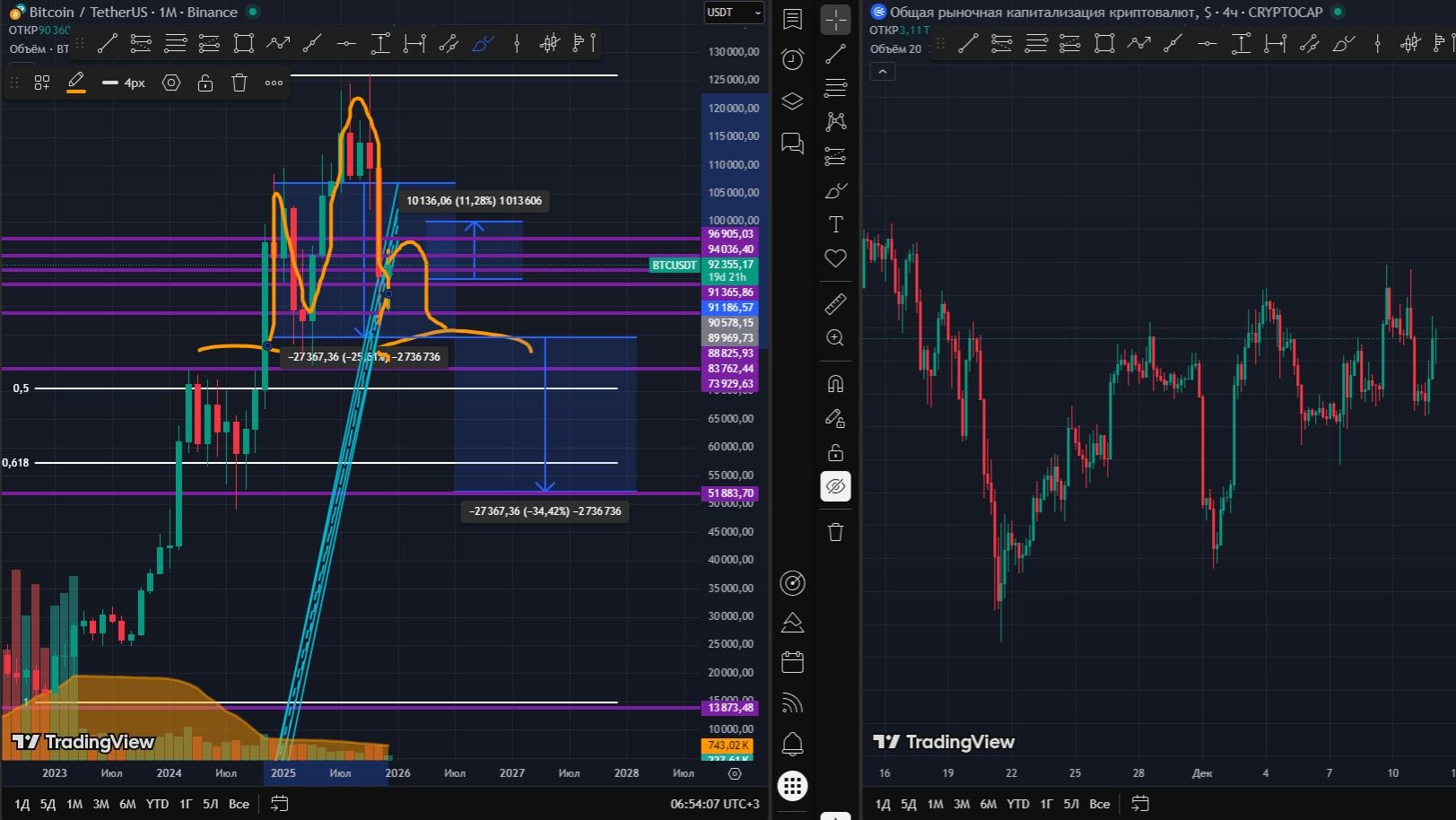Open the heart icons tool
1456x820 pixels.
point(835,258)
